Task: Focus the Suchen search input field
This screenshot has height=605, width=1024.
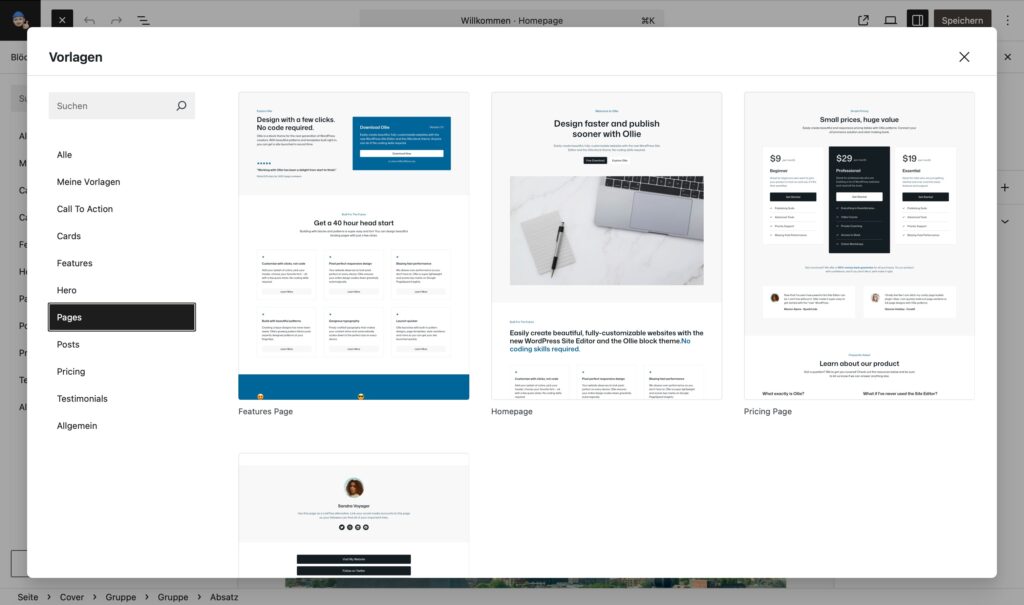Action: point(121,106)
